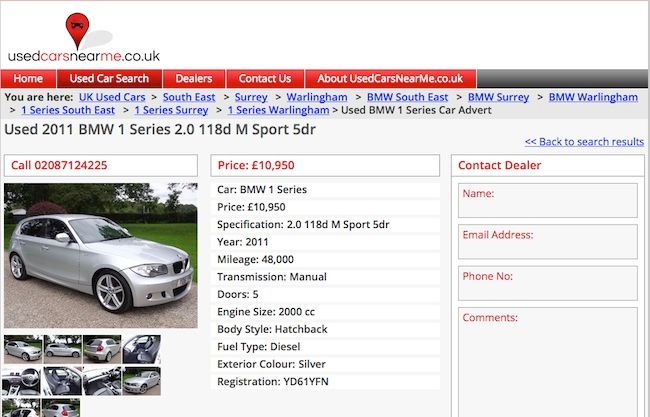This screenshot has width=650, height=417.
Task: Open the Home menu item
Action: pos(28,78)
